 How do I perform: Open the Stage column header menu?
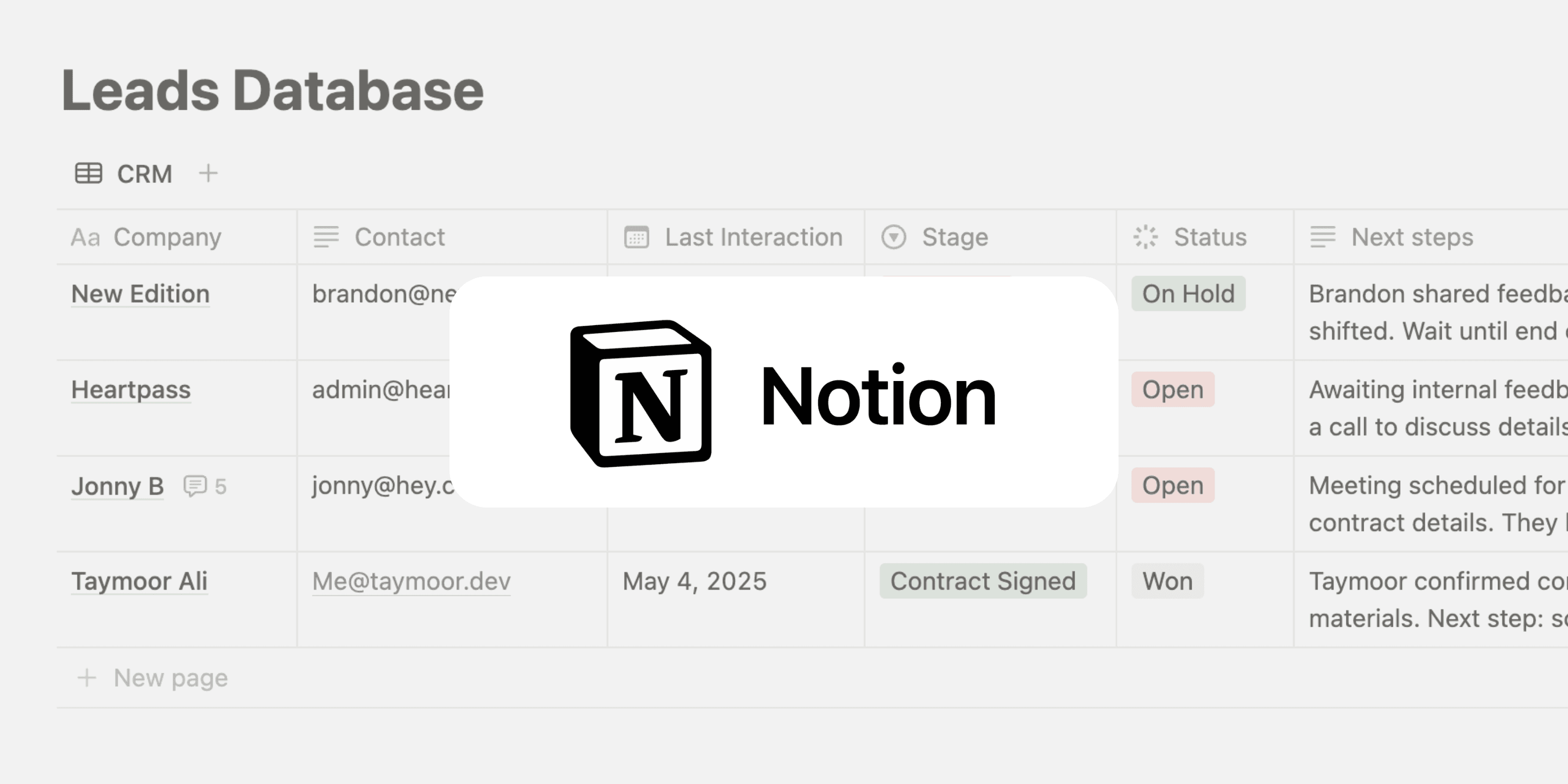tap(990, 237)
